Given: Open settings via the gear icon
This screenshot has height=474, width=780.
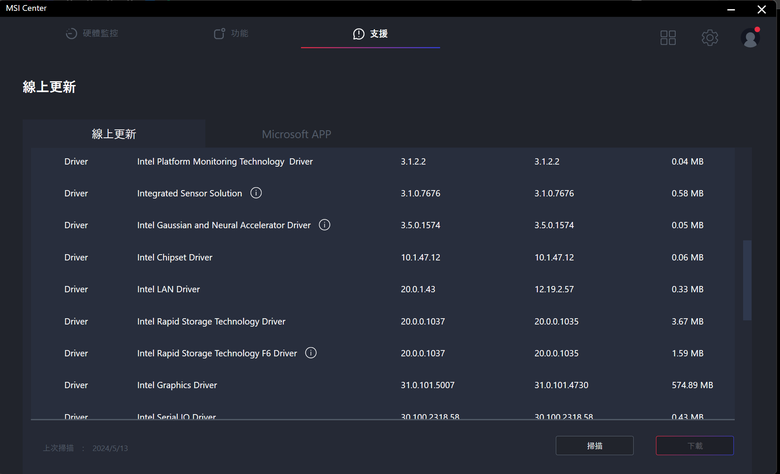Looking at the screenshot, I should 710,37.
